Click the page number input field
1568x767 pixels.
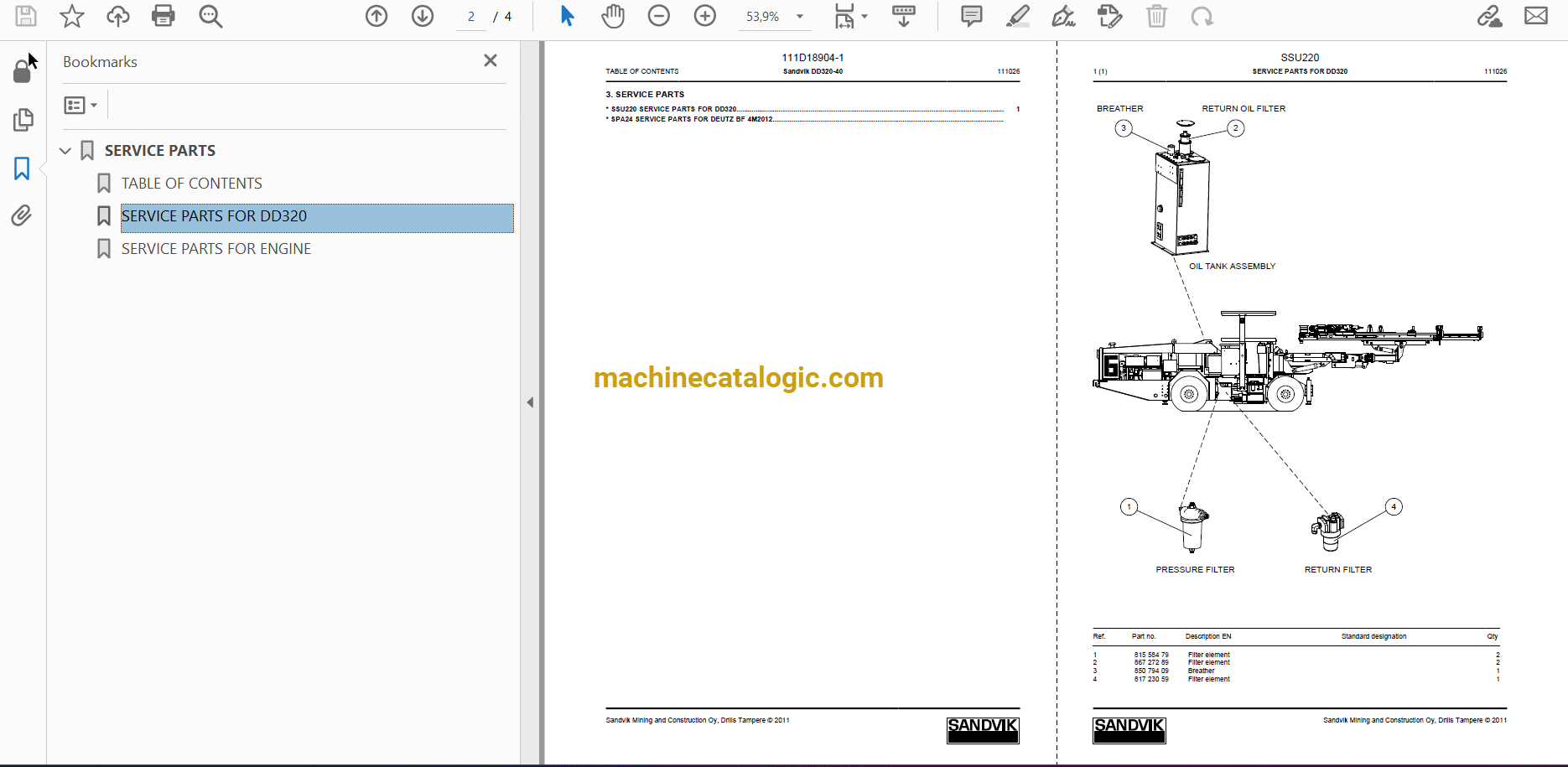click(471, 17)
